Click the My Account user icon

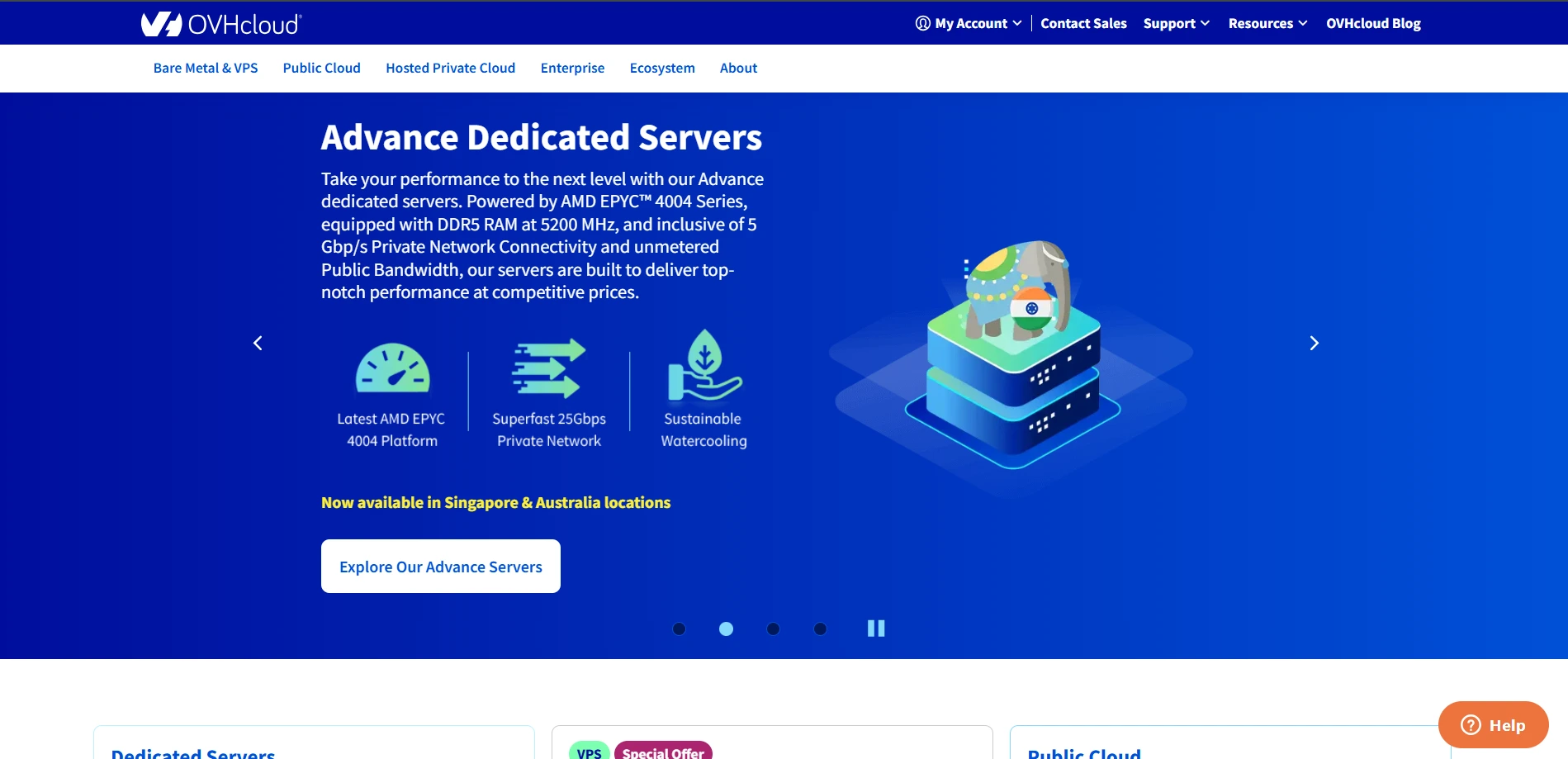tap(923, 23)
